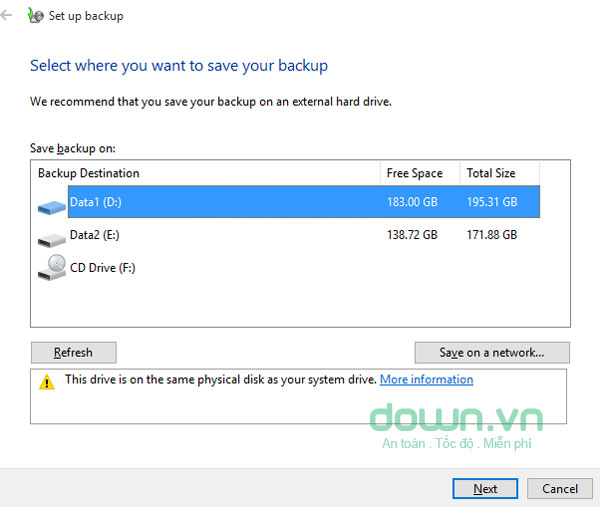Cancel the backup setup
The height and width of the screenshot is (507, 600).
pyautogui.click(x=560, y=489)
